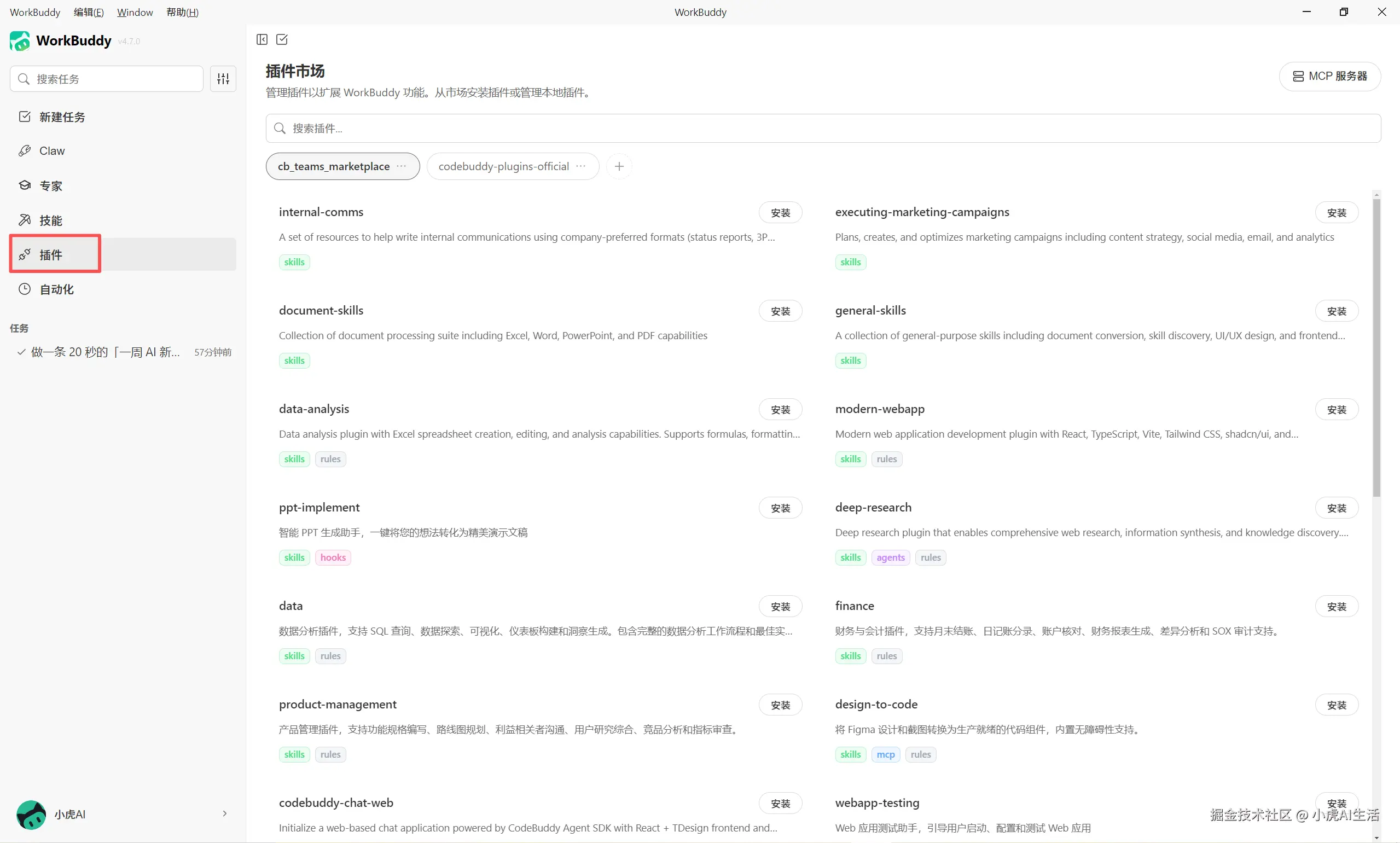This screenshot has height=843, width=1400.
Task: Click the plus icon to add a marketplace
Action: (x=619, y=166)
